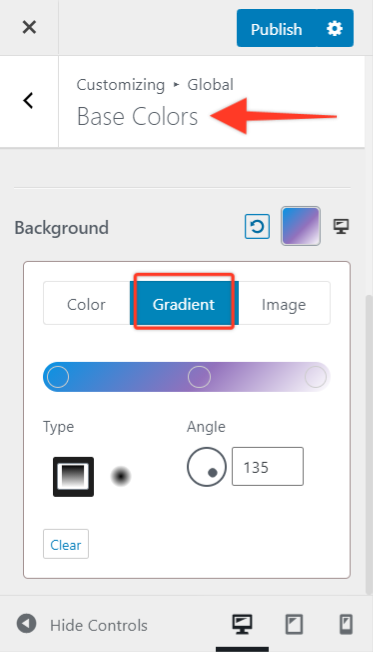This screenshot has width=373, height=652.
Task: Select the radial gradient type icon
Action: 121,477
